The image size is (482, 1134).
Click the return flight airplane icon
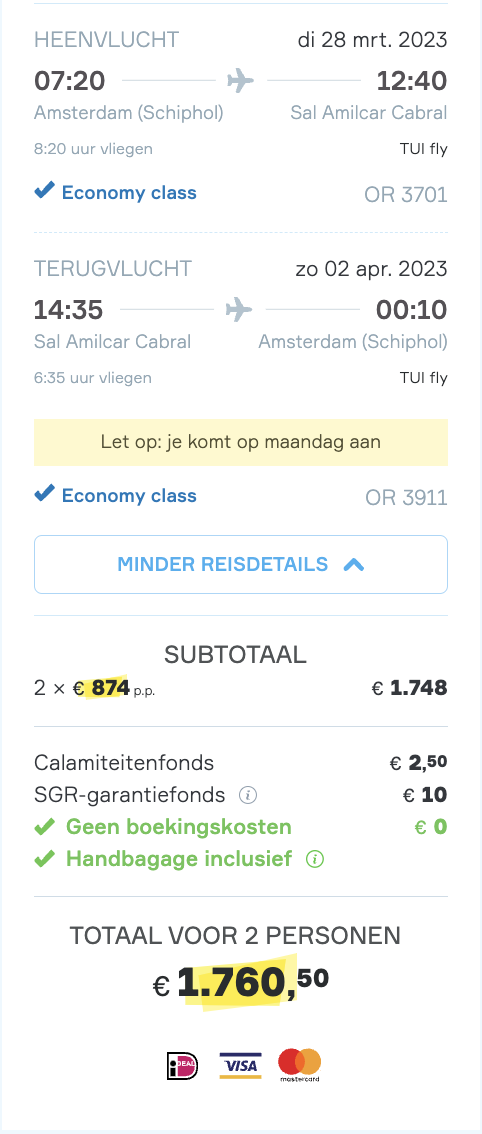tap(239, 310)
